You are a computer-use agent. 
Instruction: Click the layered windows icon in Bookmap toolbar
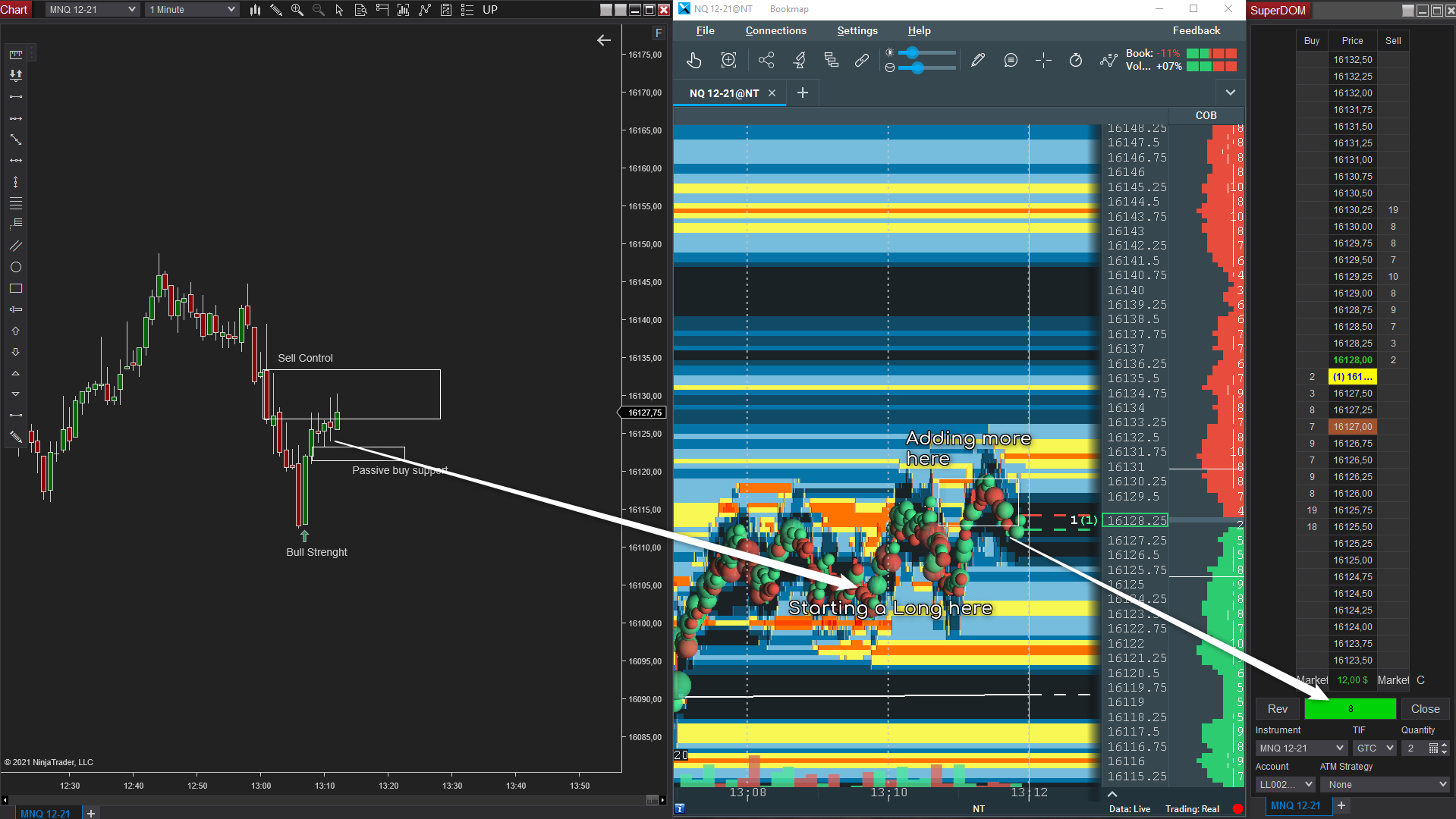(x=832, y=60)
